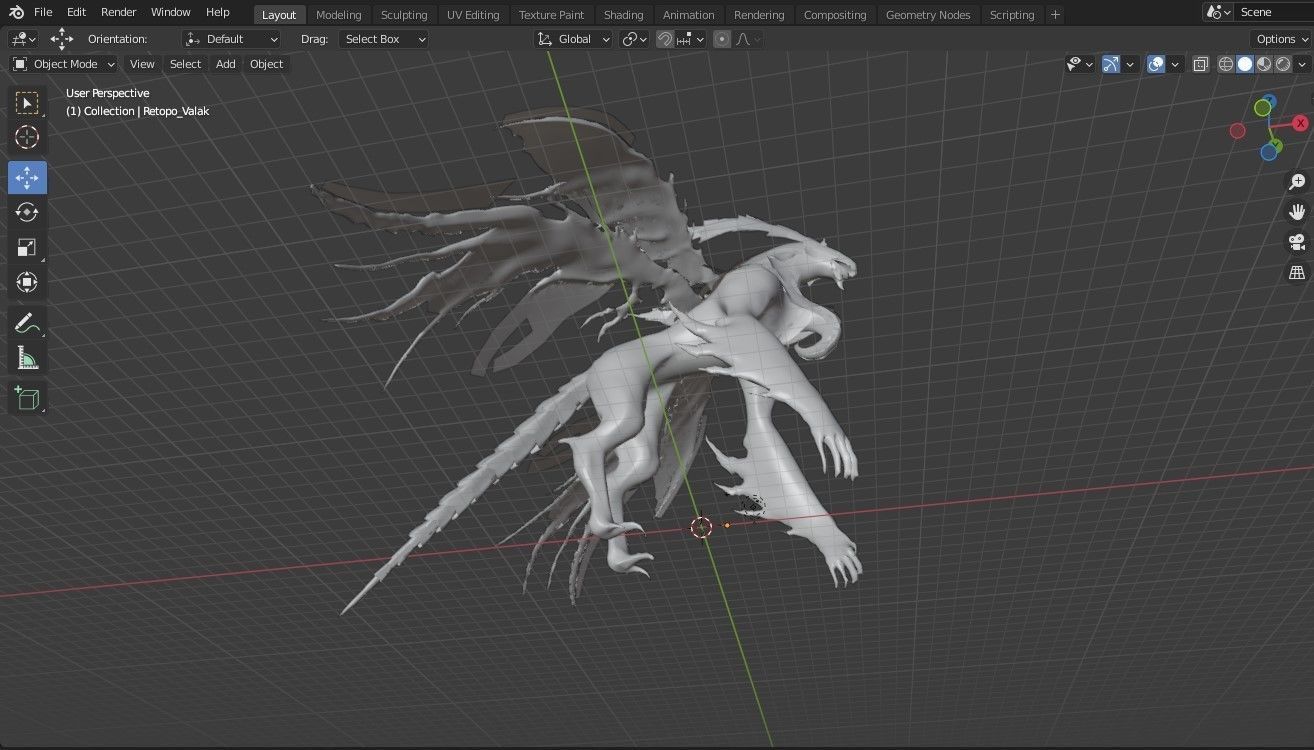Screen dimensions: 1314x750
Task: Choose the Rotate tool
Action: 27,212
